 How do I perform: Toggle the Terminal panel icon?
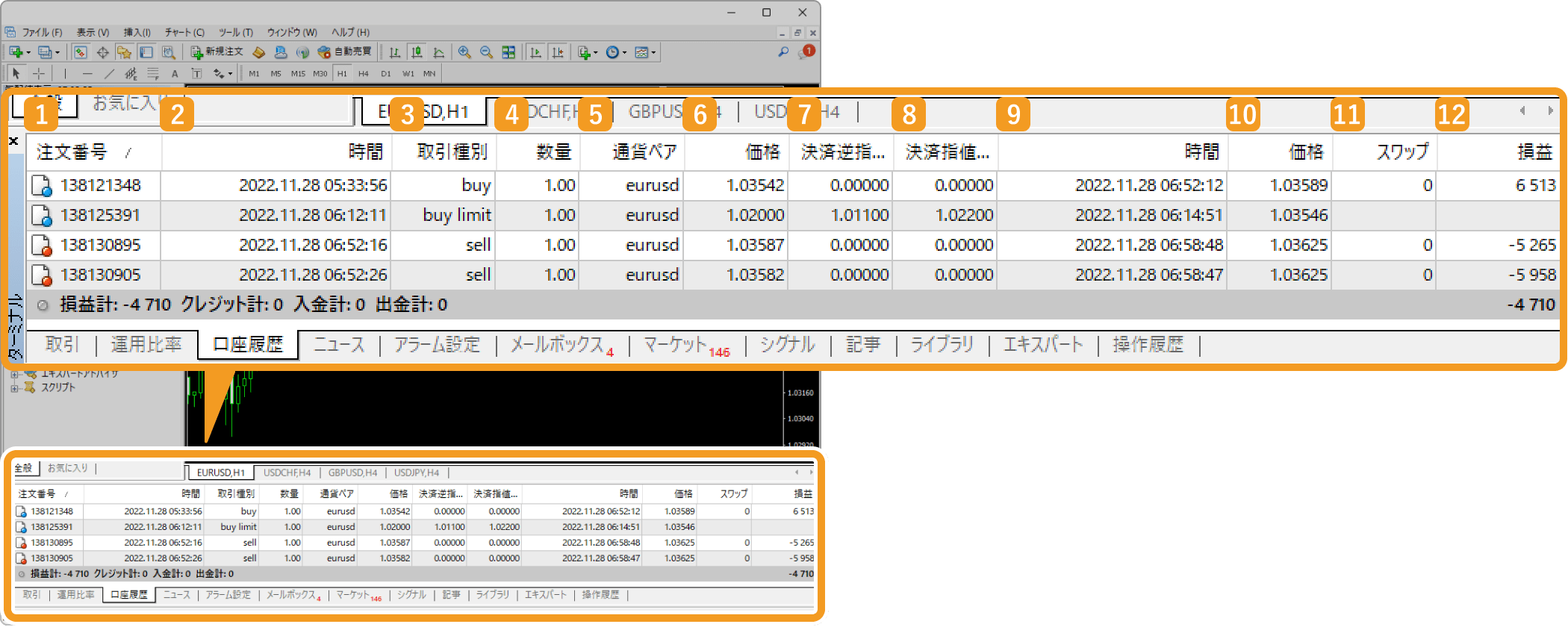tap(146, 52)
